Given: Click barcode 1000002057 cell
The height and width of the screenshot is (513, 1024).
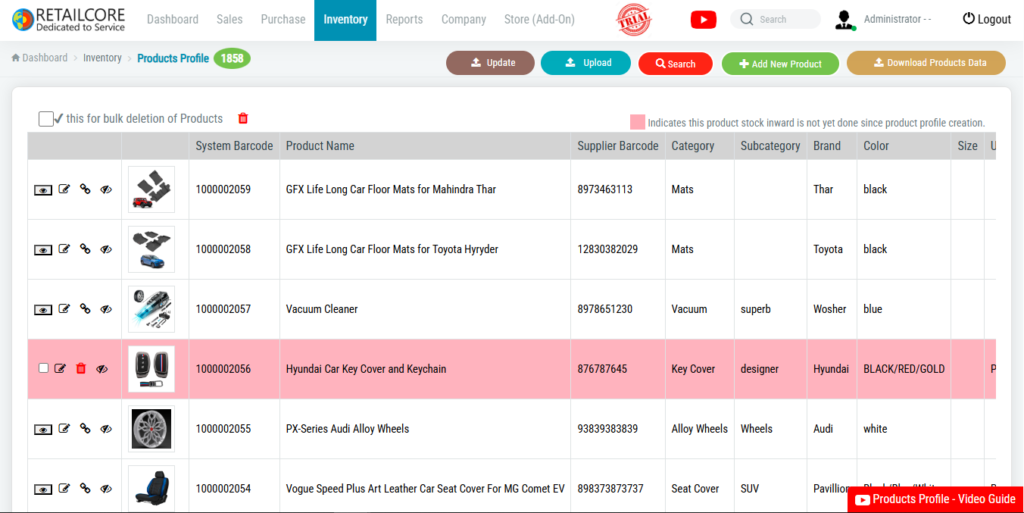Looking at the screenshot, I should coord(223,309).
